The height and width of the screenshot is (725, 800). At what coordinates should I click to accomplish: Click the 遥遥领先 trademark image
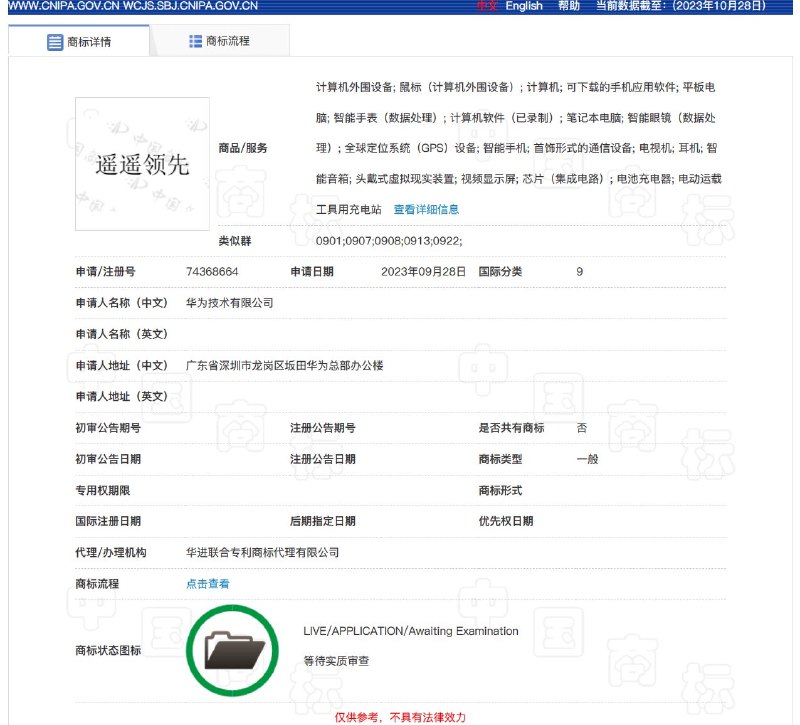(142, 163)
